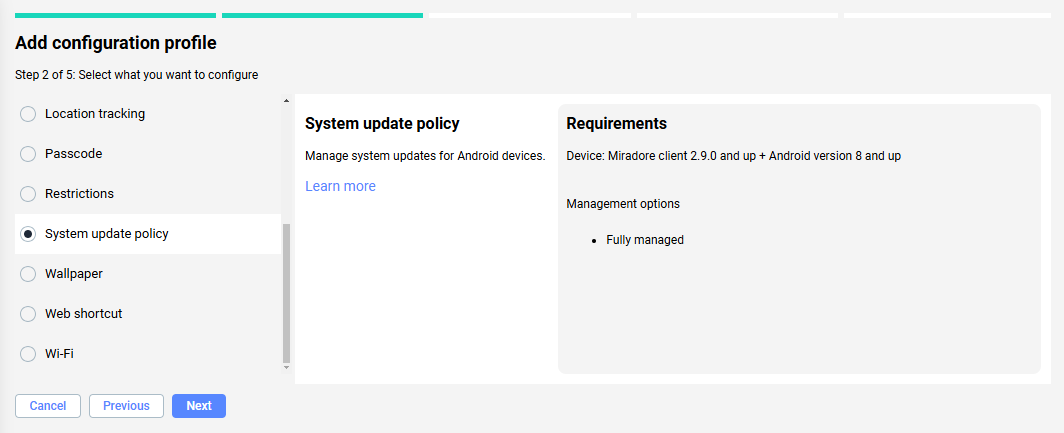The width and height of the screenshot is (1064, 433).
Task: Click the Next button
Action: [x=198, y=406]
